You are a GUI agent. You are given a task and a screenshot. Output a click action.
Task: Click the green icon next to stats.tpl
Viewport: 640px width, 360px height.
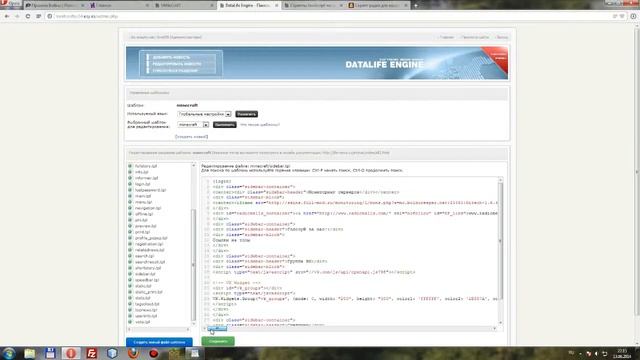[130, 298]
